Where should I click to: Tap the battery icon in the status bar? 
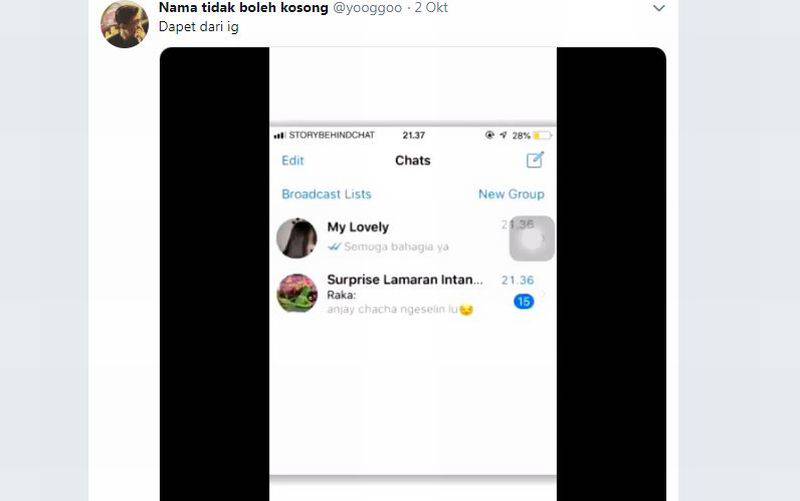click(x=542, y=135)
